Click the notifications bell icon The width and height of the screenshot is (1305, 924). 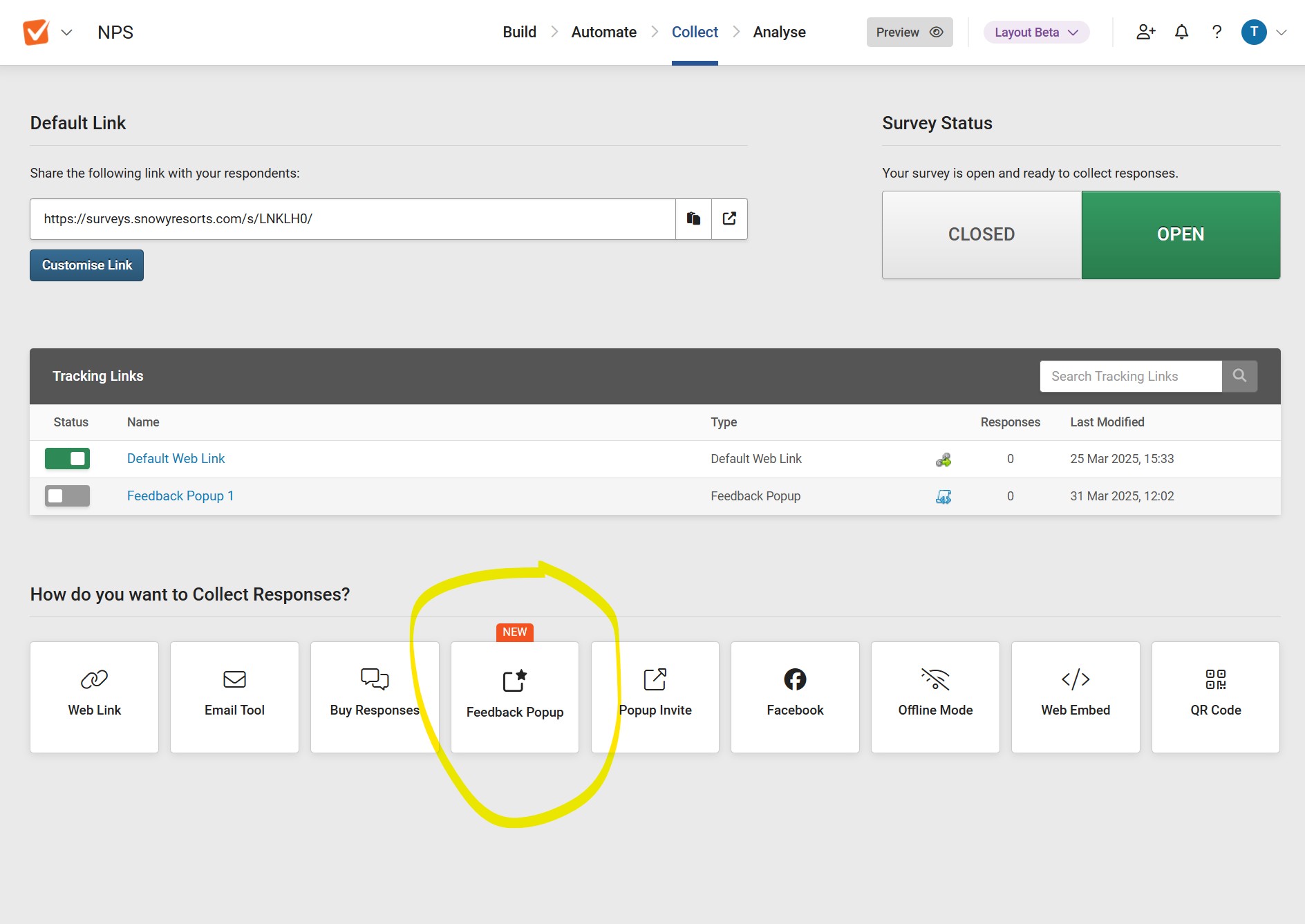(x=1181, y=32)
